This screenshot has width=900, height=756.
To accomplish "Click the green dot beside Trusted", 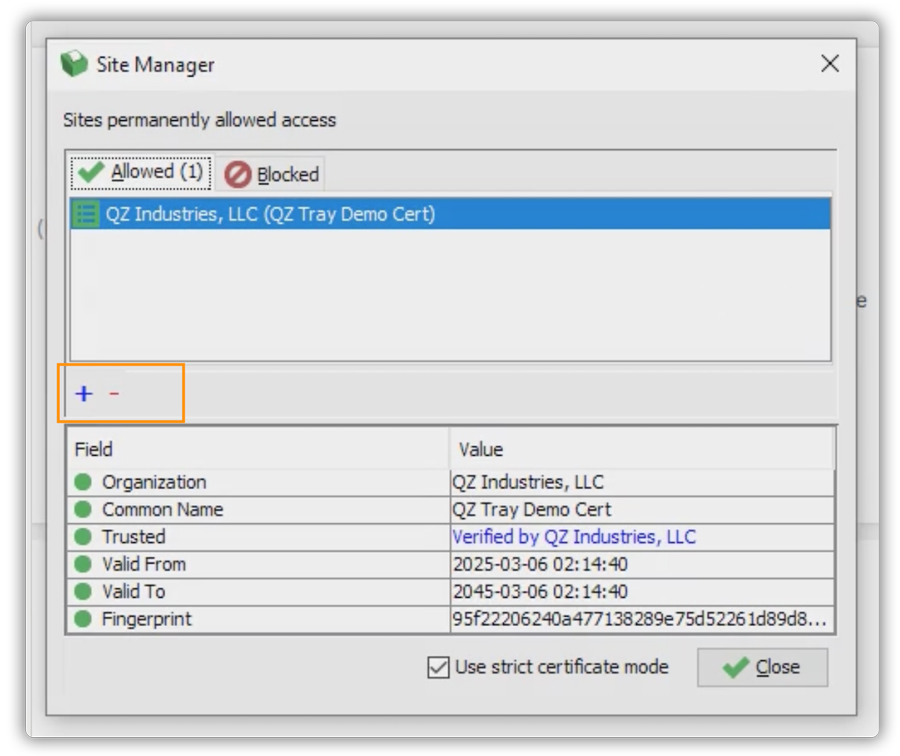I will pyautogui.click(x=83, y=537).
